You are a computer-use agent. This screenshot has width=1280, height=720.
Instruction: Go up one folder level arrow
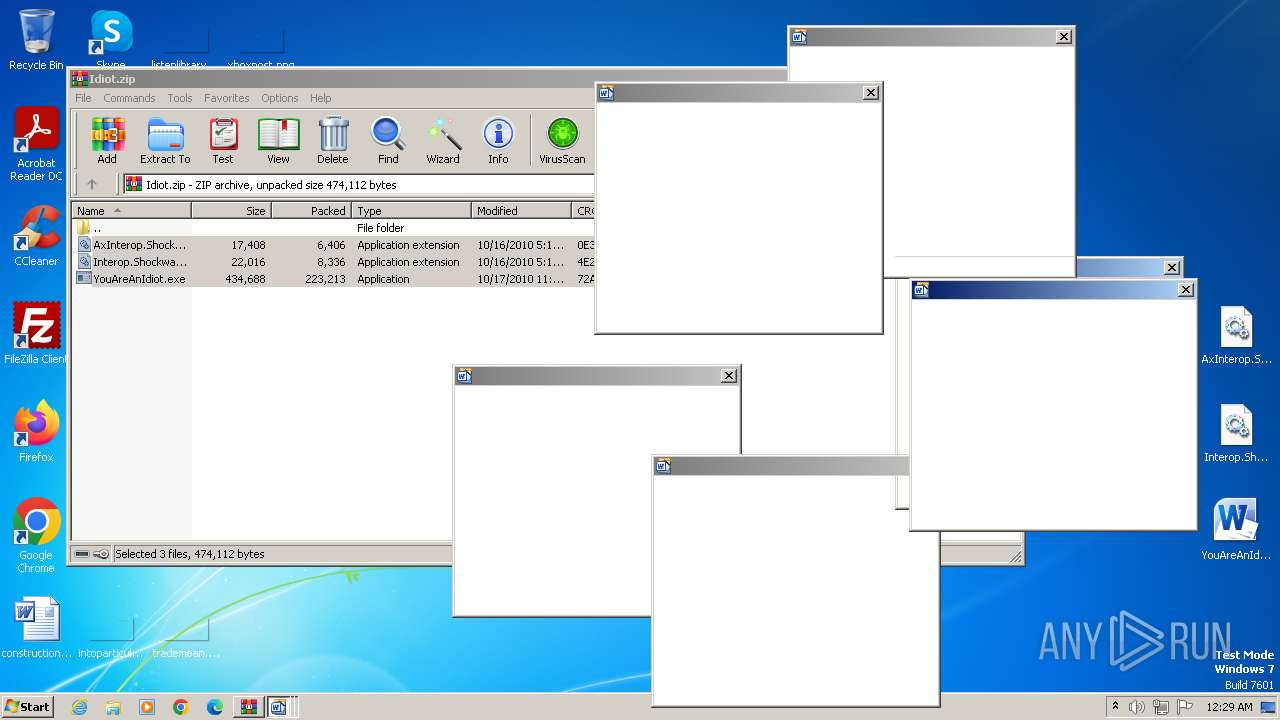tap(92, 184)
